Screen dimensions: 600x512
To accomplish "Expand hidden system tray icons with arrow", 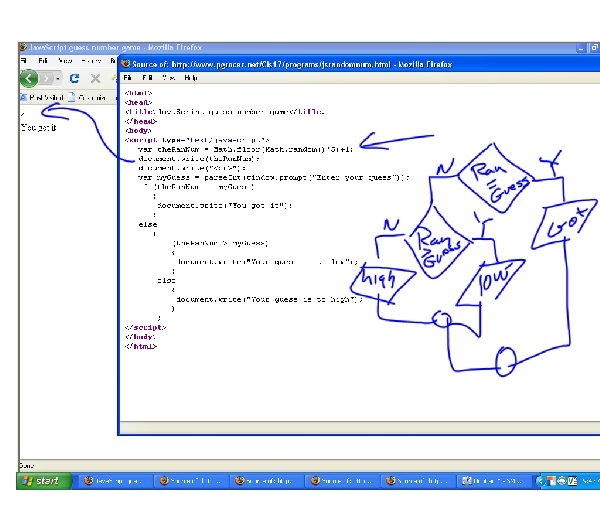I will (x=540, y=481).
